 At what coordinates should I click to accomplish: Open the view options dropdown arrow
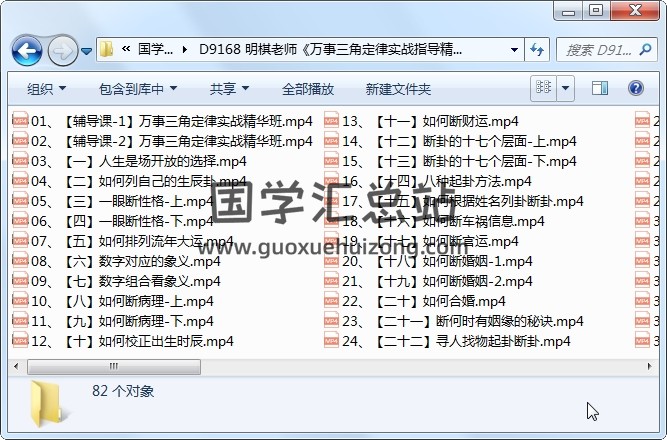(565, 88)
